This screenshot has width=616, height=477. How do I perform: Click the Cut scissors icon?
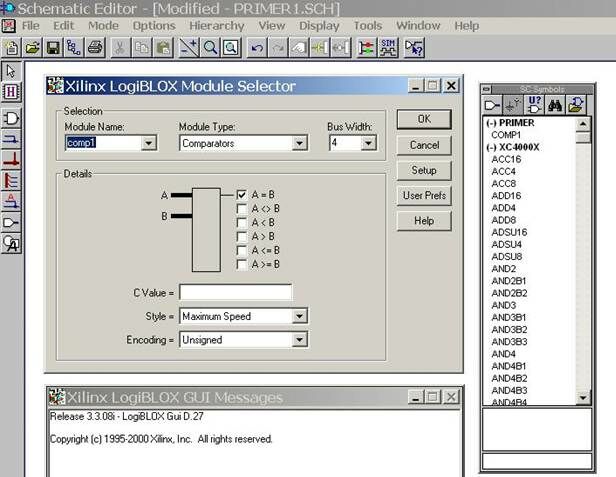[120, 48]
